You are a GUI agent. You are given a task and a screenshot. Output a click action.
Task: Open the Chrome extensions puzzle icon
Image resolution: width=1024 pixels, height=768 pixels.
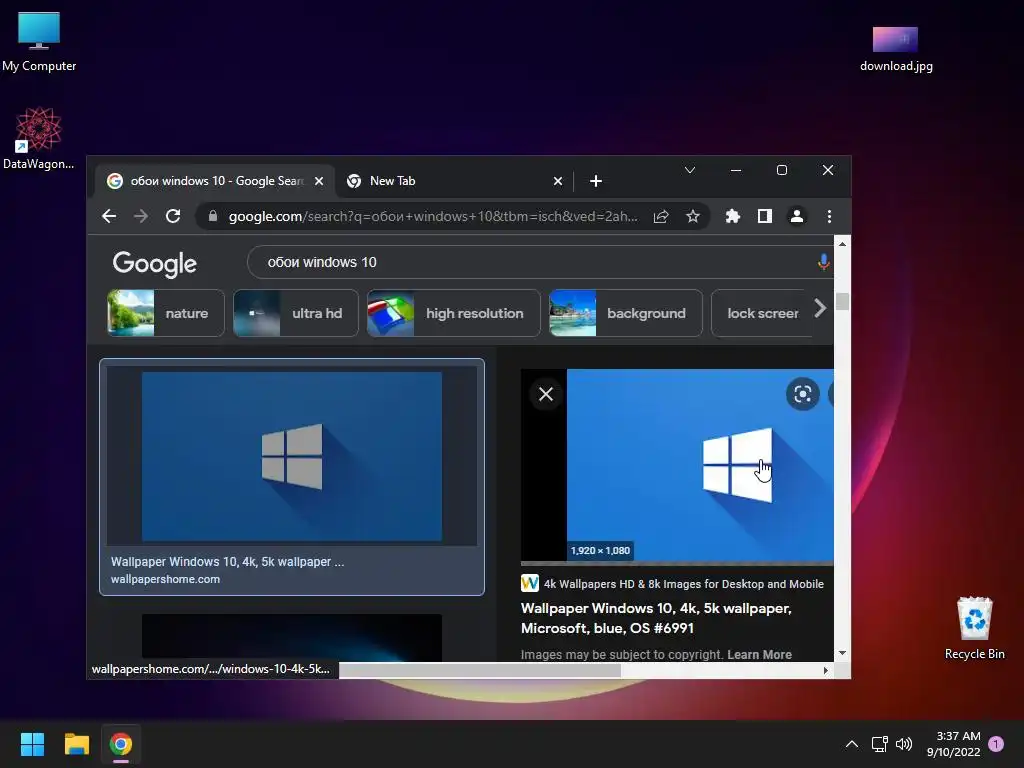733,216
